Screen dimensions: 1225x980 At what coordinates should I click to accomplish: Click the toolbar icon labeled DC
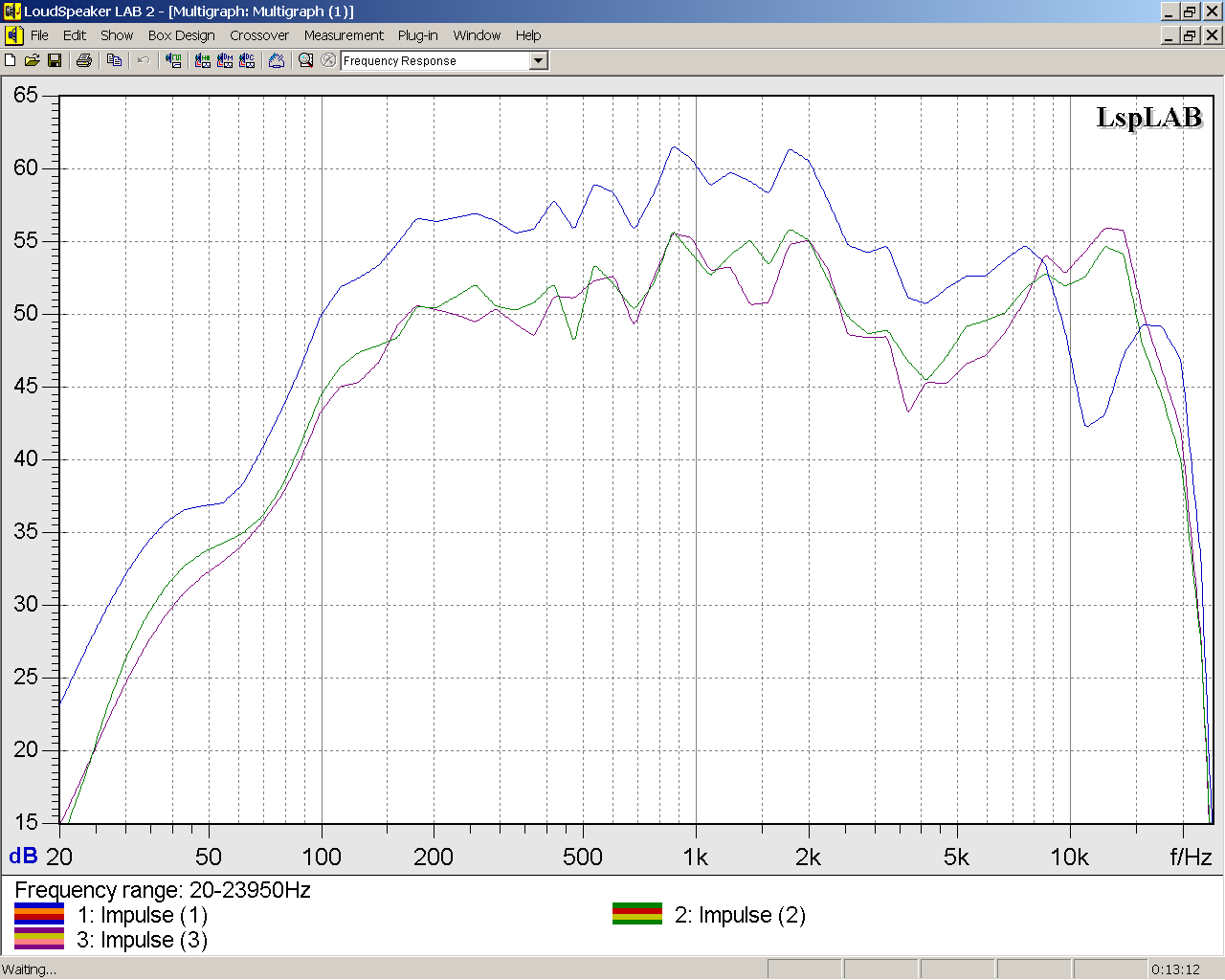click(247, 60)
